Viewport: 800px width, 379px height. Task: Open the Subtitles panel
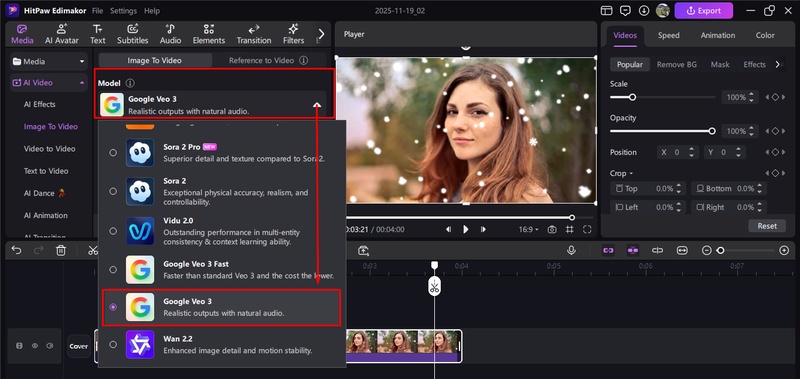coord(133,34)
